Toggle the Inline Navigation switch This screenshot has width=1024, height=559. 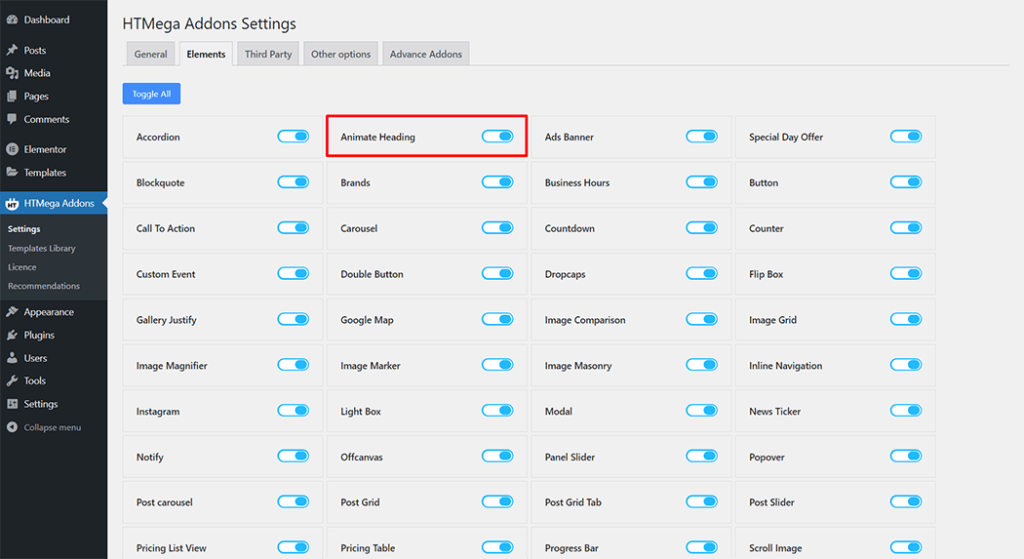click(x=906, y=365)
